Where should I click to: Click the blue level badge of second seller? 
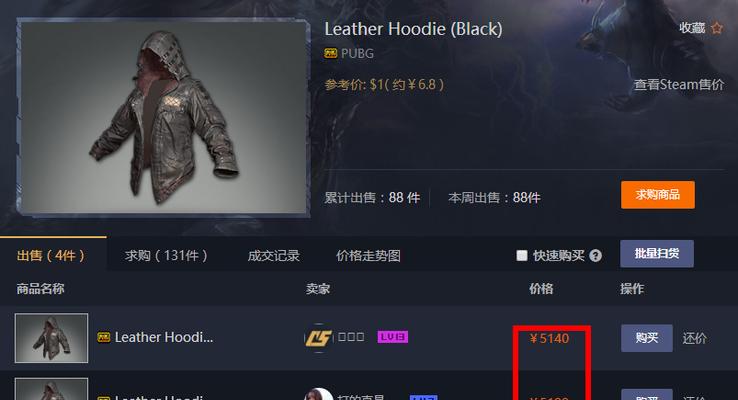(423, 397)
